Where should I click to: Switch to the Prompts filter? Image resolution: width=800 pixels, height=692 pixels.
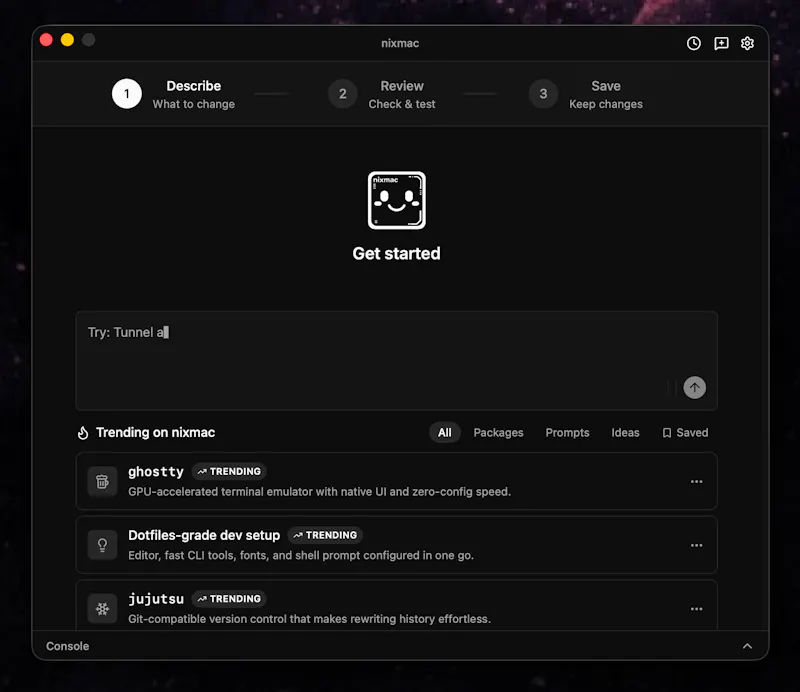pos(567,433)
